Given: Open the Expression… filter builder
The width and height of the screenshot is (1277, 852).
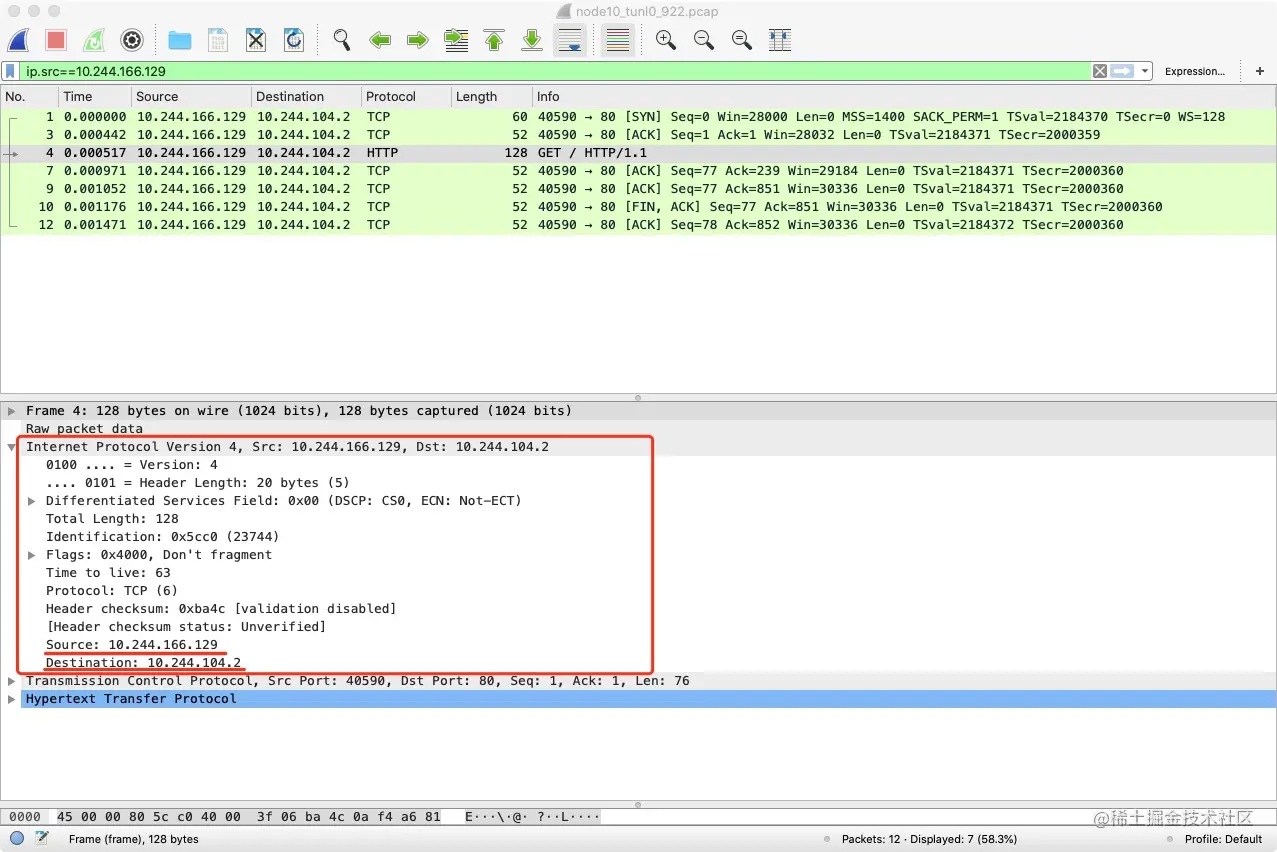Looking at the screenshot, I should pos(1195,71).
